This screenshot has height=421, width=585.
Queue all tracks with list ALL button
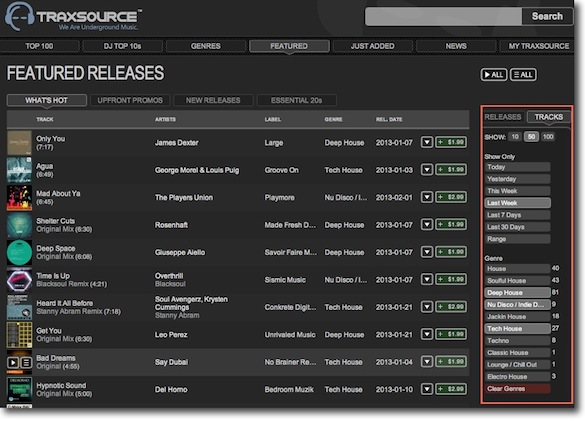tap(523, 75)
